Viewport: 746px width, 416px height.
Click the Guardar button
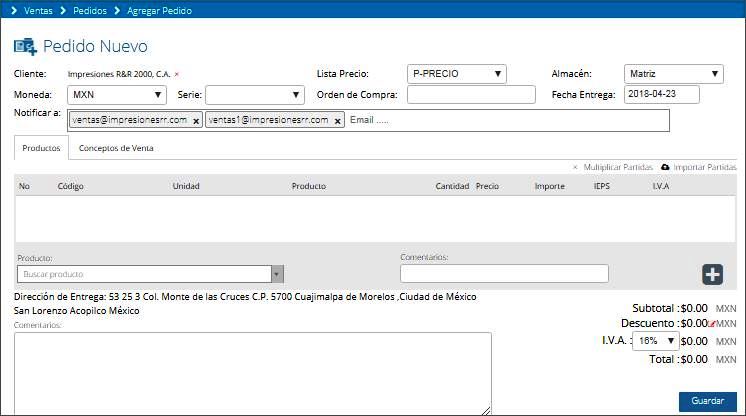(x=707, y=401)
